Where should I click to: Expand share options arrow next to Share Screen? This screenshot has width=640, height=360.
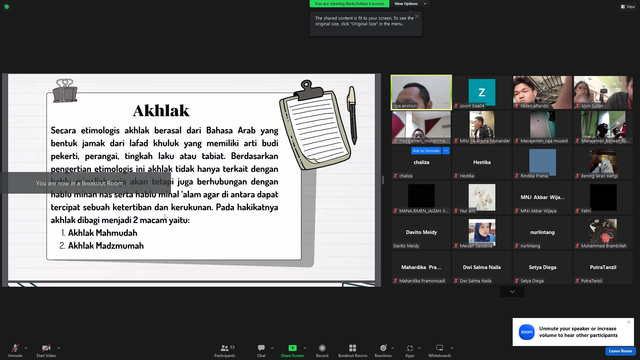(x=305, y=348)
